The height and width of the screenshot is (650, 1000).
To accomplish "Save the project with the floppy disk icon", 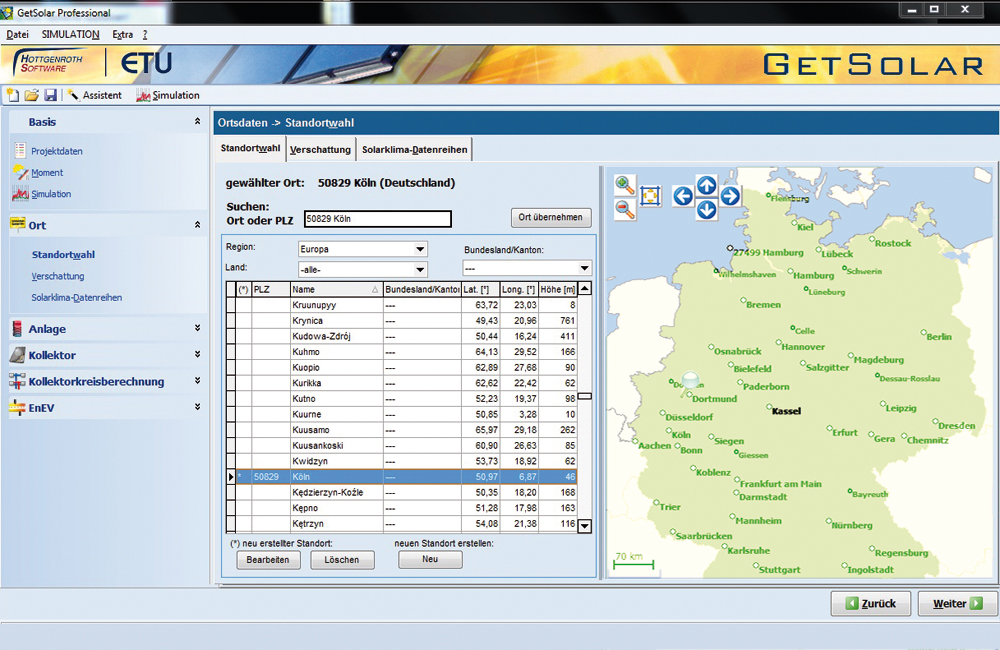I will click(x=50, y=96).
